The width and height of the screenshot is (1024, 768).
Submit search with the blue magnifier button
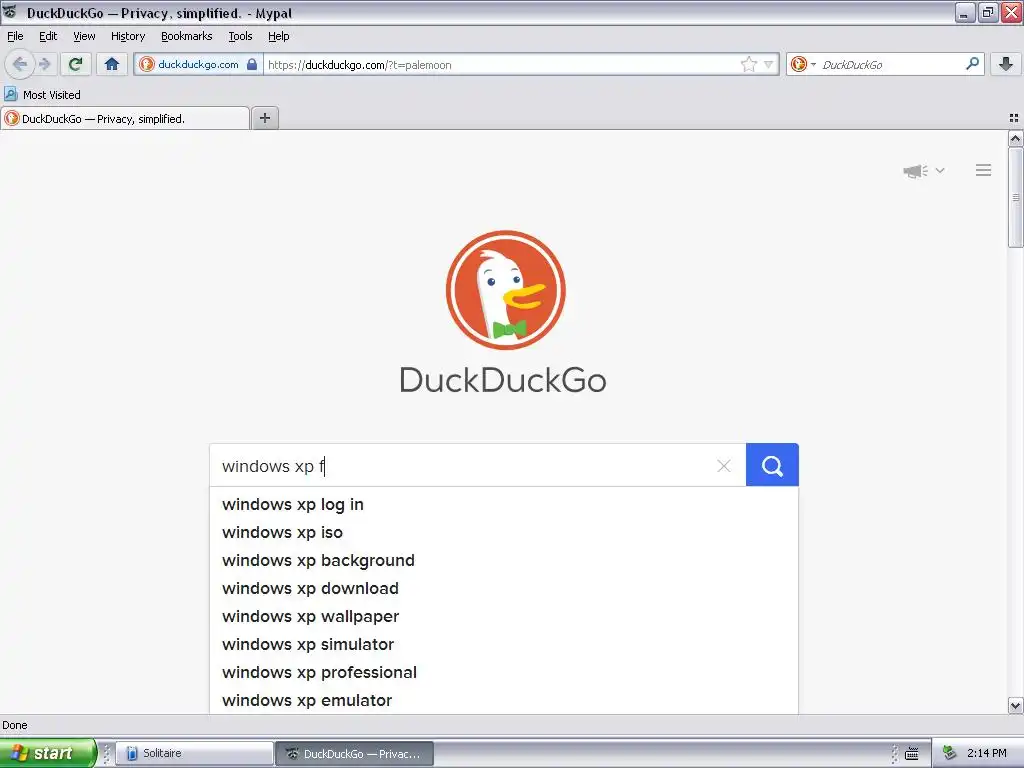click(x=772, y=465)
